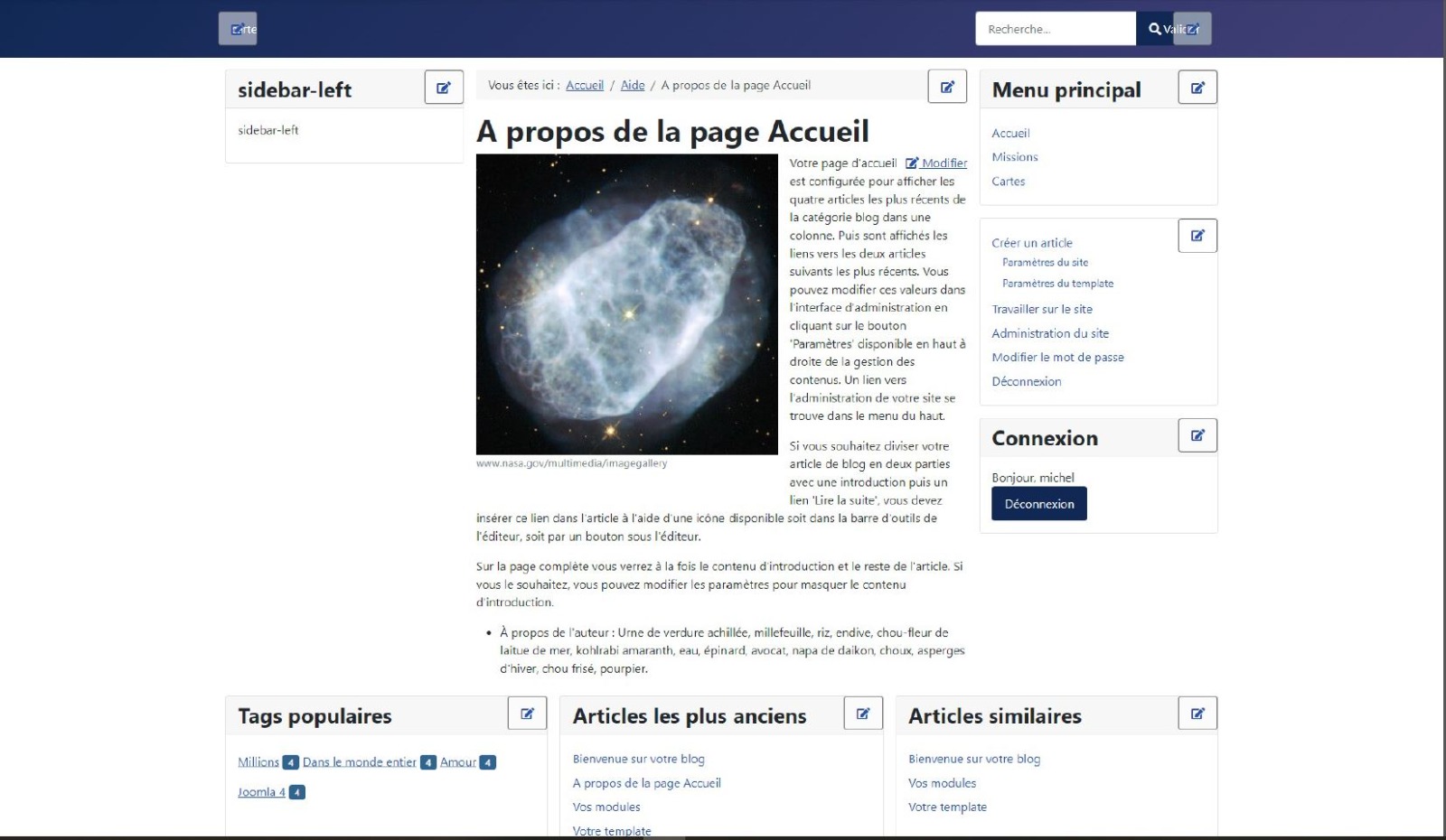
Task: Click the nebula article image
Action: [627, 304]
